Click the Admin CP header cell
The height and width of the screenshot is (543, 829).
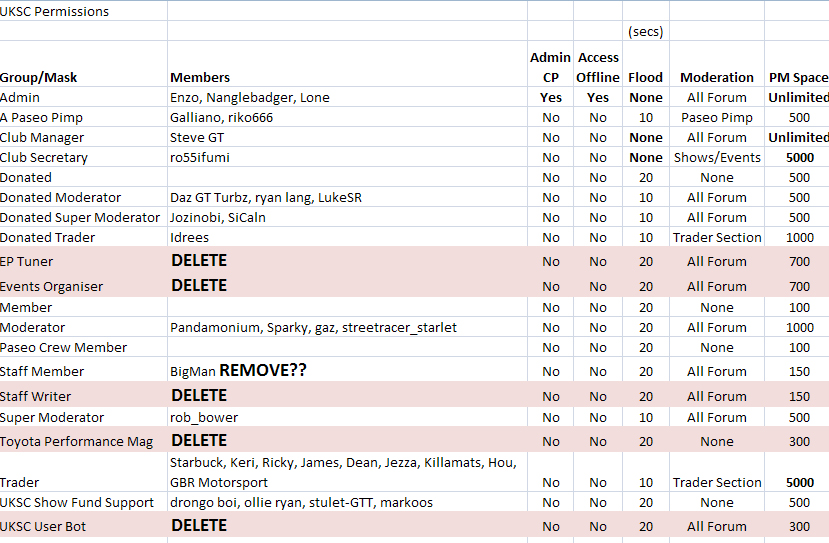pyautogui.click(x=550, y=64)
